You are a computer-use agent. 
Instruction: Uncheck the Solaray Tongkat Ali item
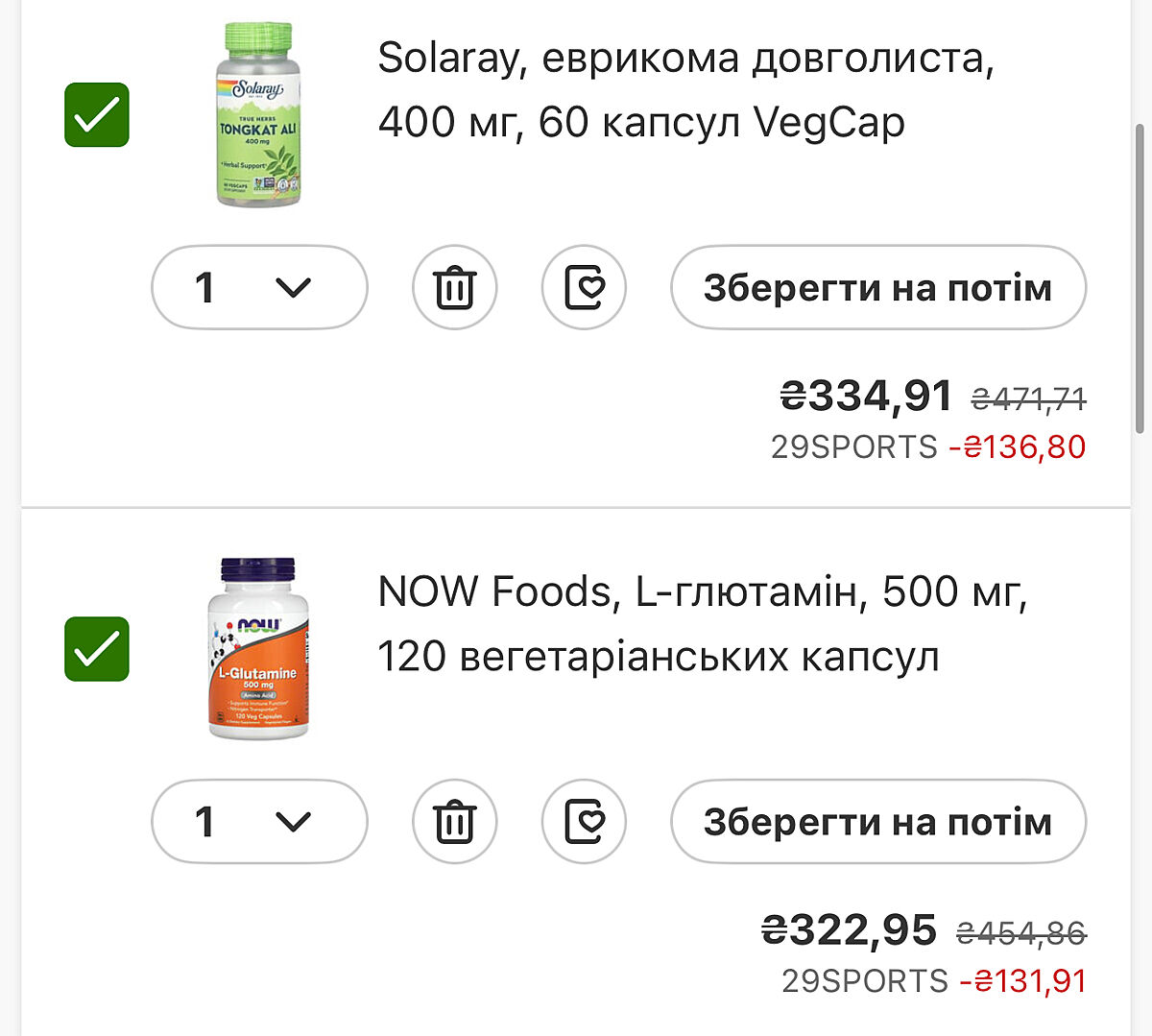[97, 115]
